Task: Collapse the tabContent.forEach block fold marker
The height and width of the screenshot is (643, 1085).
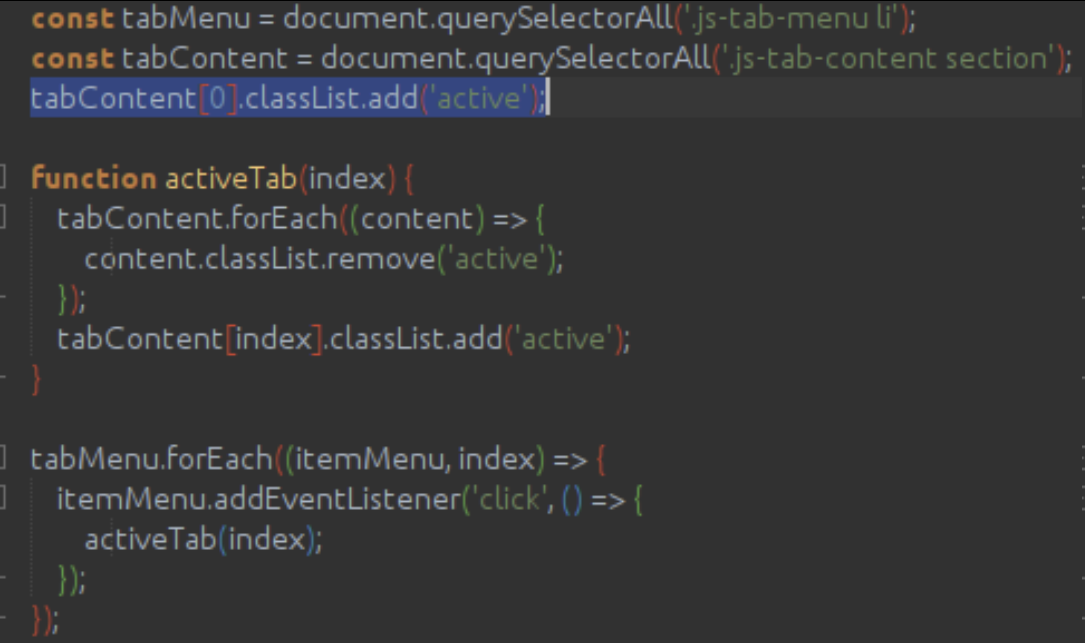Action: tap(3, 219)
